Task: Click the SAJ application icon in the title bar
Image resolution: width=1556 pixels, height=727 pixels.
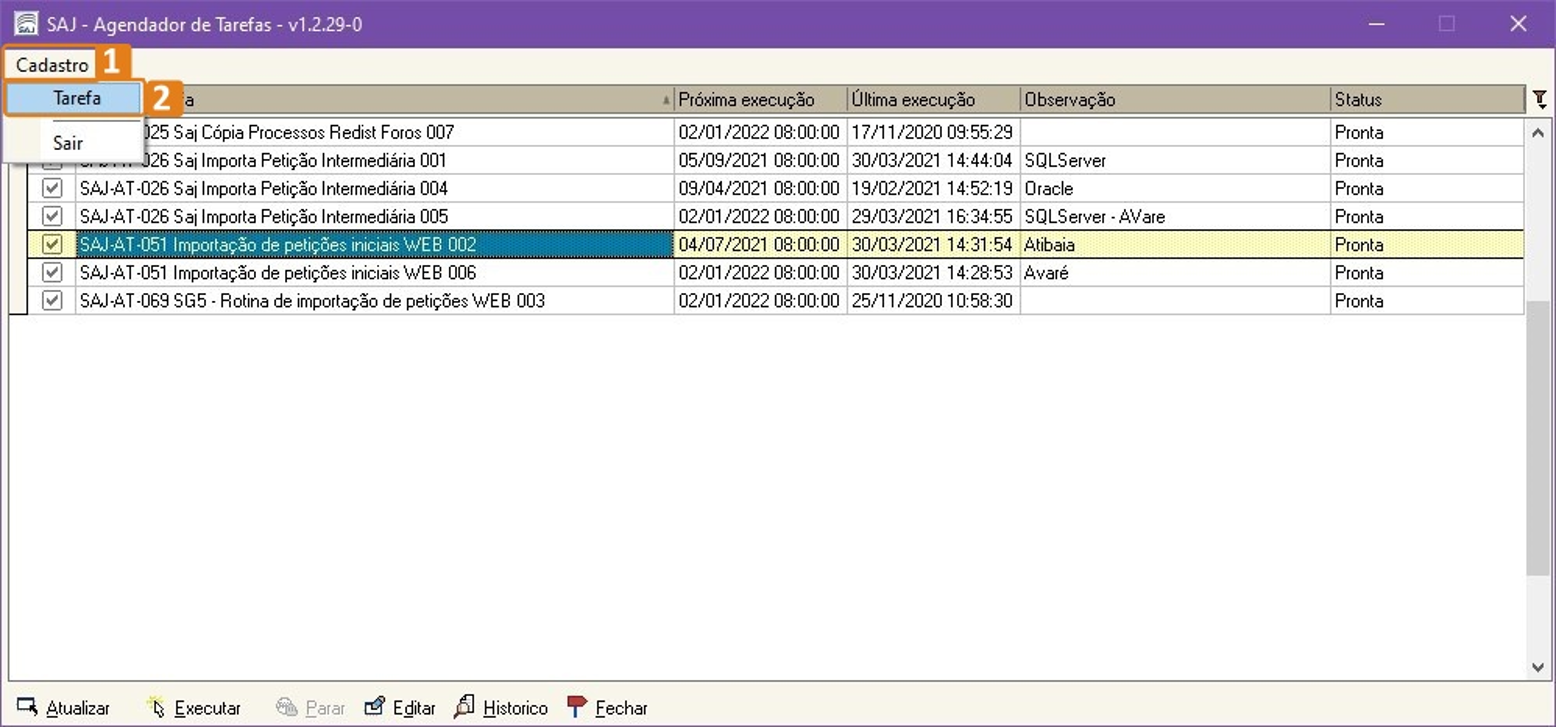Action: 26,24
